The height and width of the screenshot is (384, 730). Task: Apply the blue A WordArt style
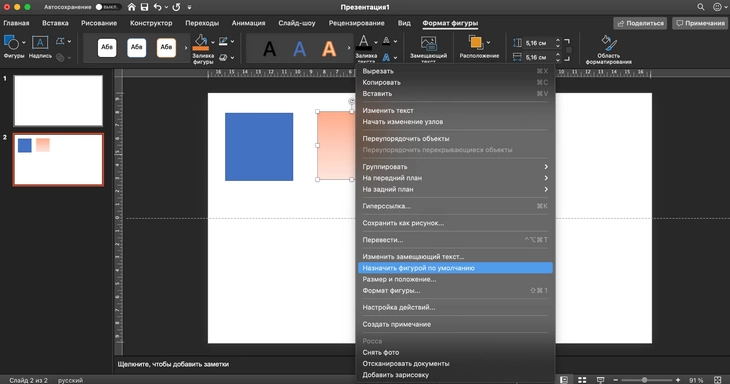[x=299, y=48]
